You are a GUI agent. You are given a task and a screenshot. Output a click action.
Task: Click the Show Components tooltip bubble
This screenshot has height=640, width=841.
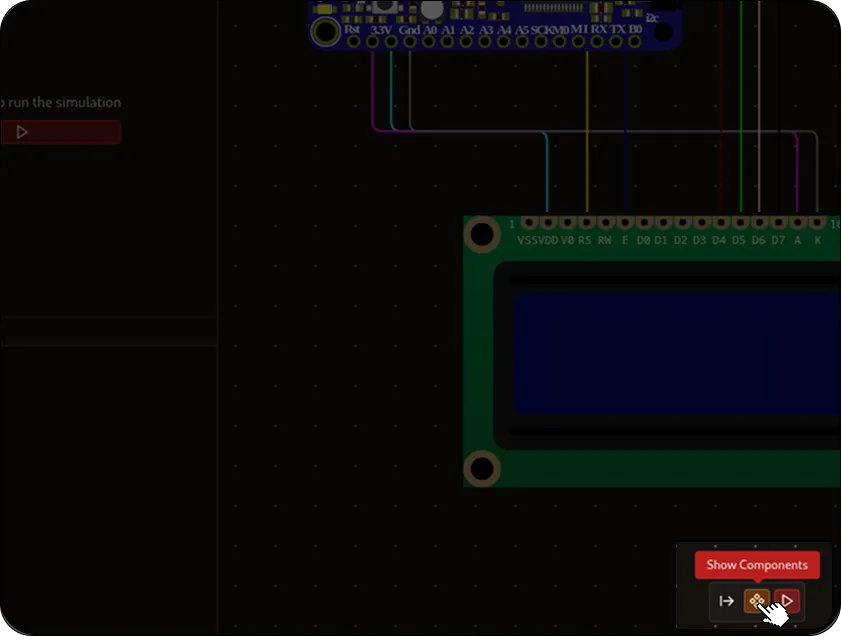click(756, 565)
